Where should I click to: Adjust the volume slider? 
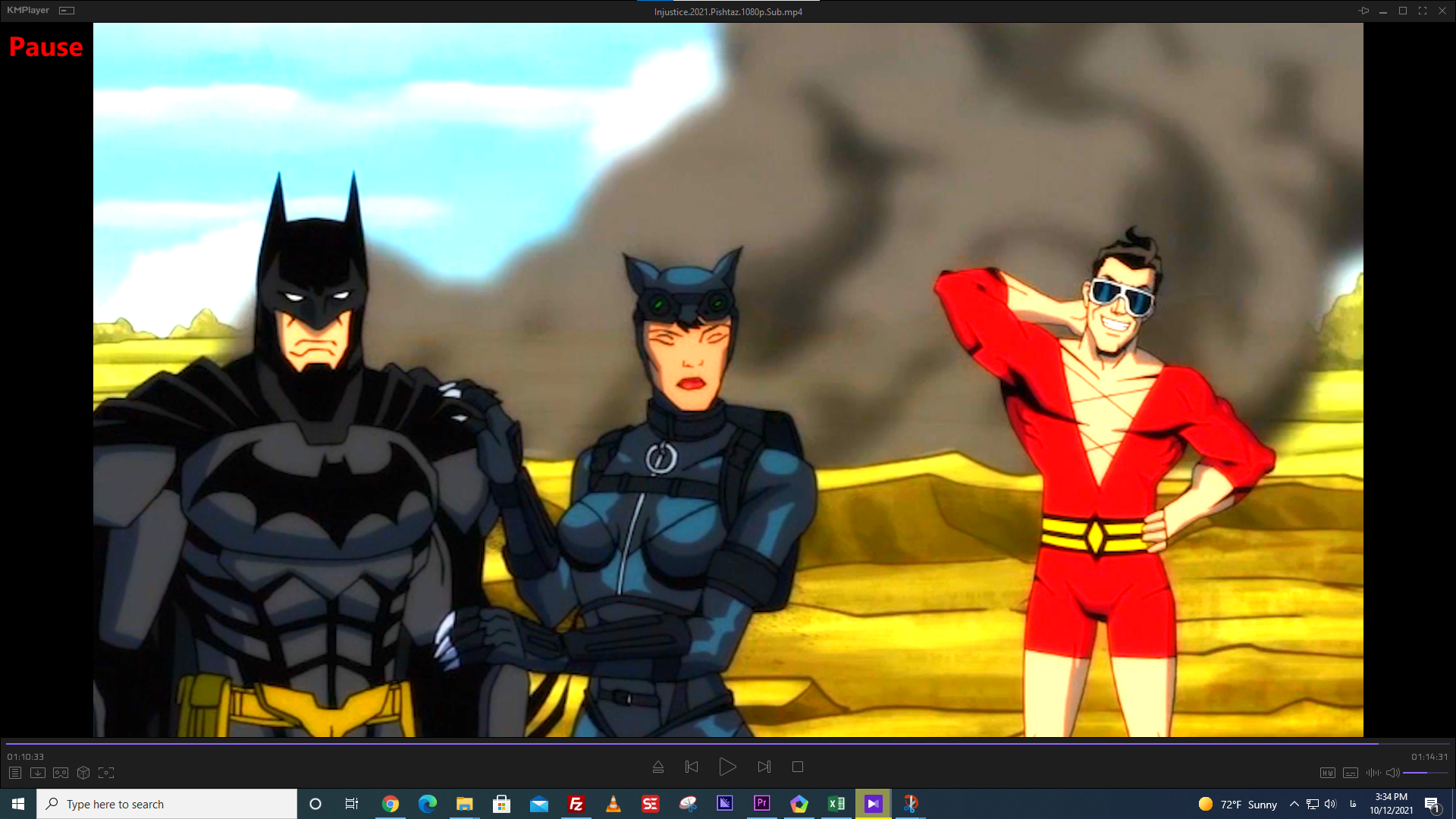pos(1426,773)
